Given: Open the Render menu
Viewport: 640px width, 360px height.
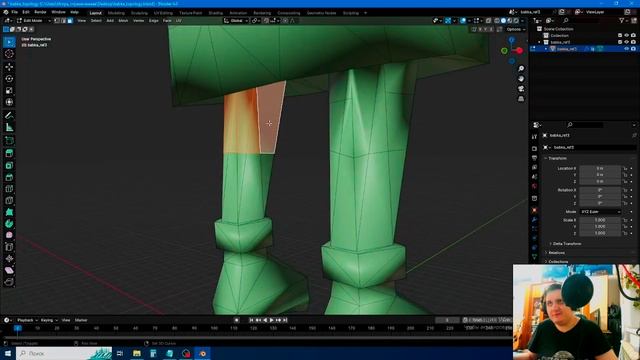Looking at the screenshot, I should point(40,12).
